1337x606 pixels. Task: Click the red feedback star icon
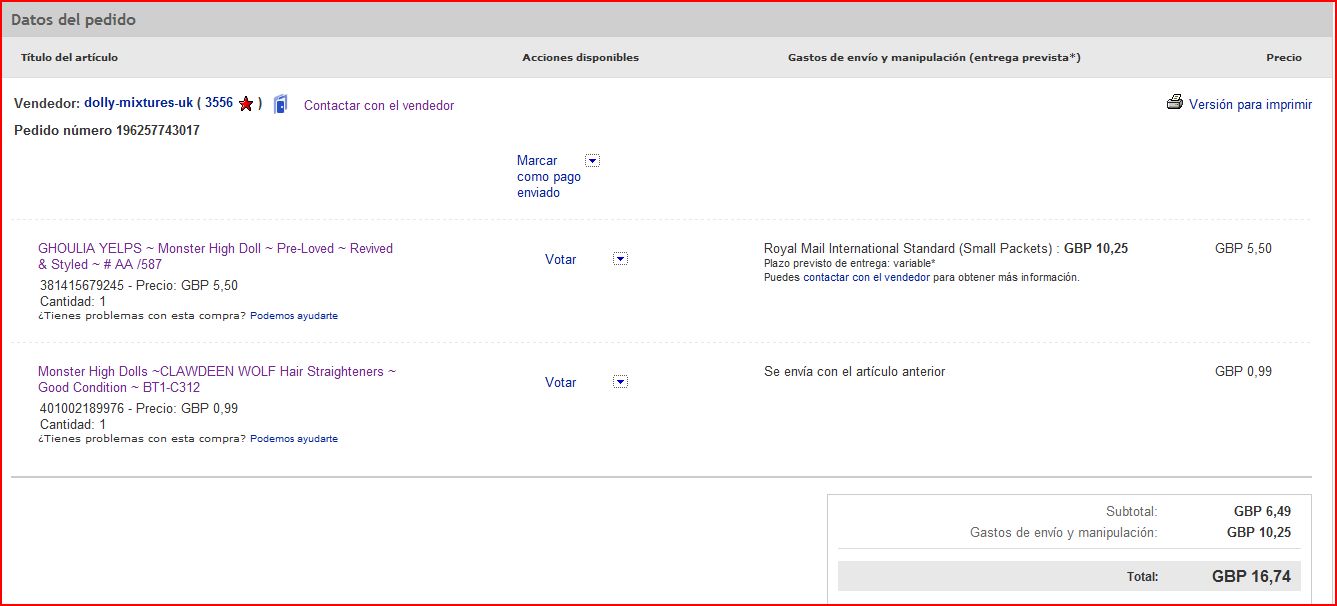tap(246, 104)
